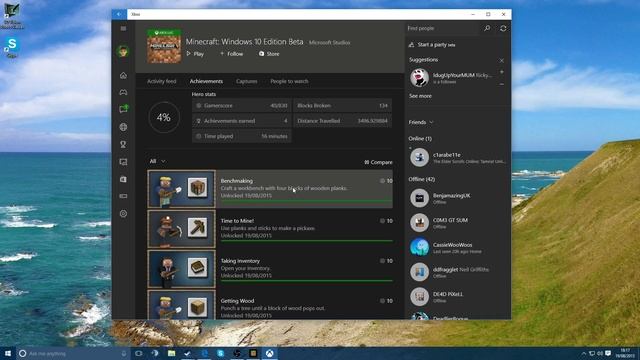The image size is (640, 360).
Task: Close the Suggestions section
Action: 502,60
